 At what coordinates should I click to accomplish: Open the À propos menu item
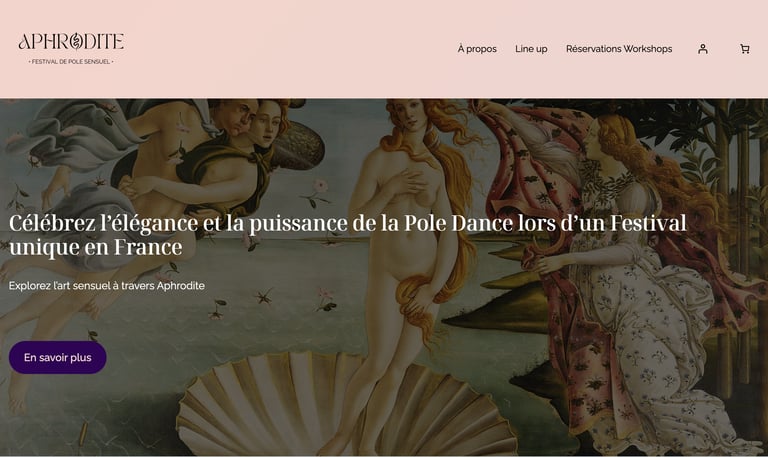point(477,49)
